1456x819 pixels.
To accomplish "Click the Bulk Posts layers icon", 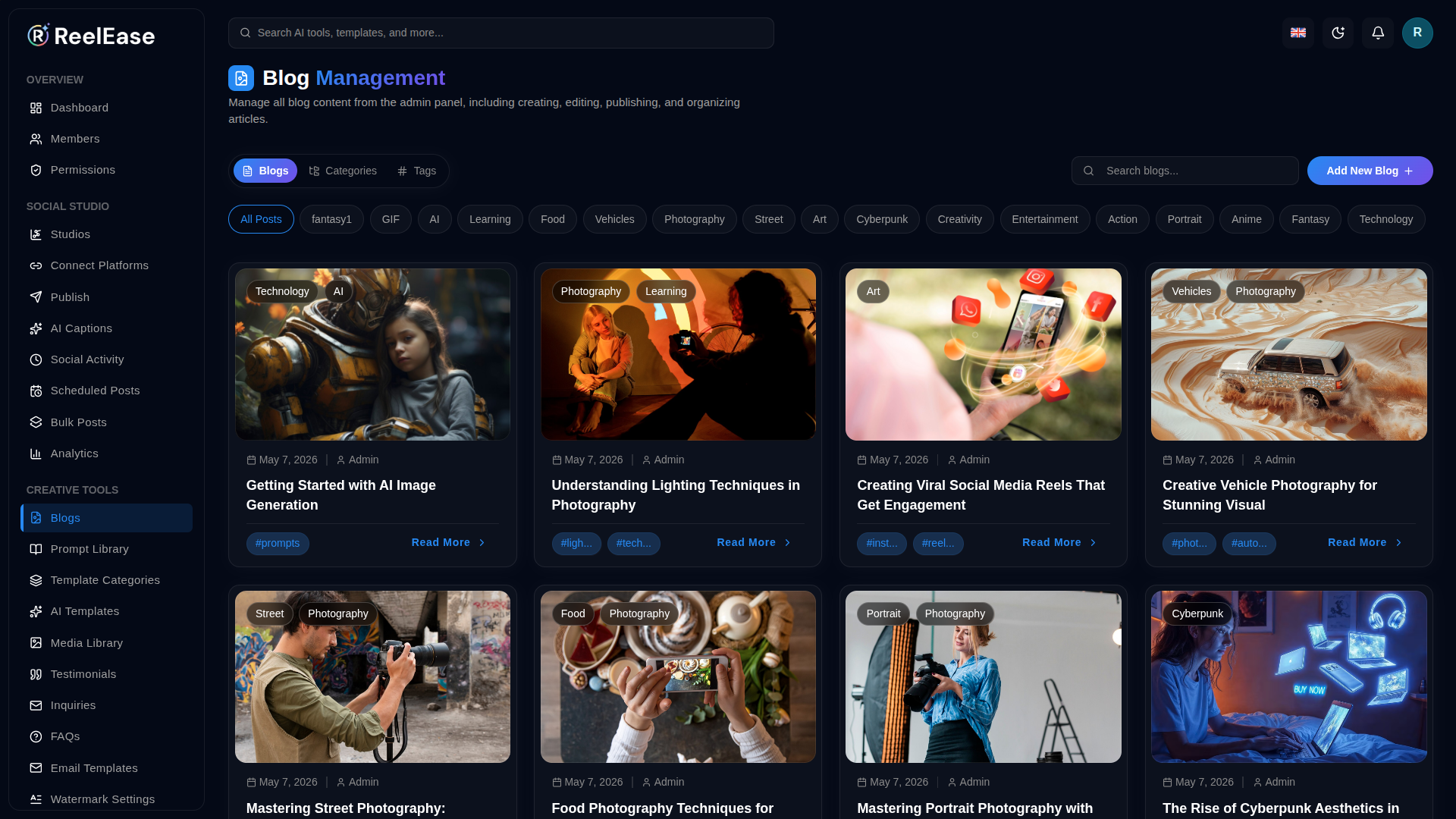I will 36,422.
